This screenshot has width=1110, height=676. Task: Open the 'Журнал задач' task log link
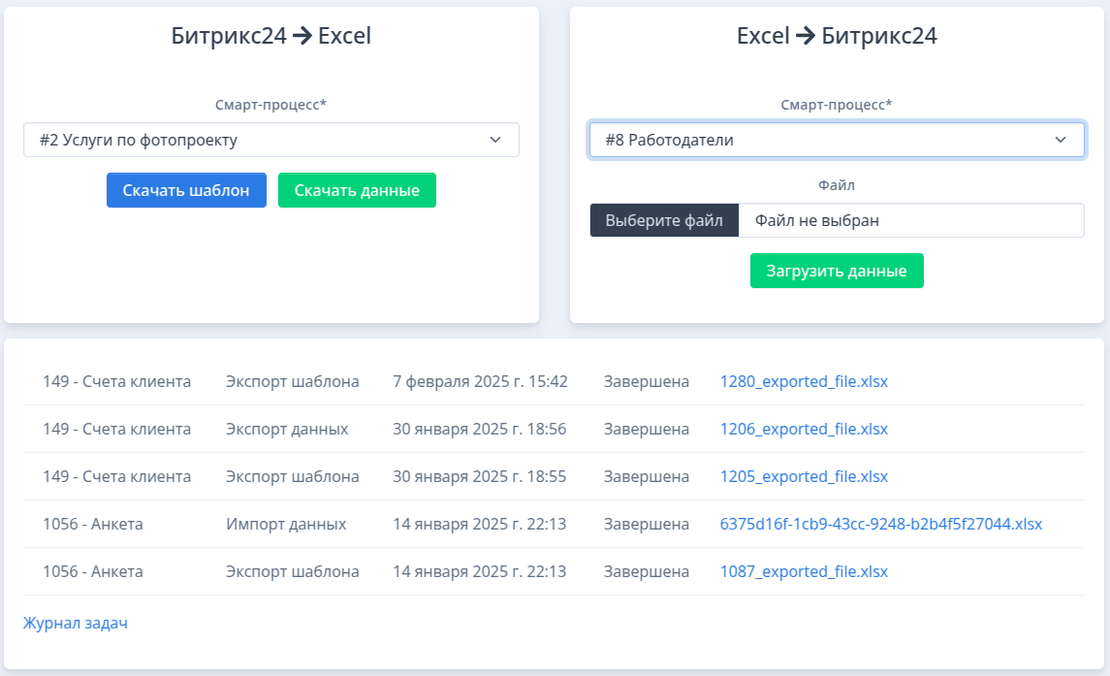(75, 623)
